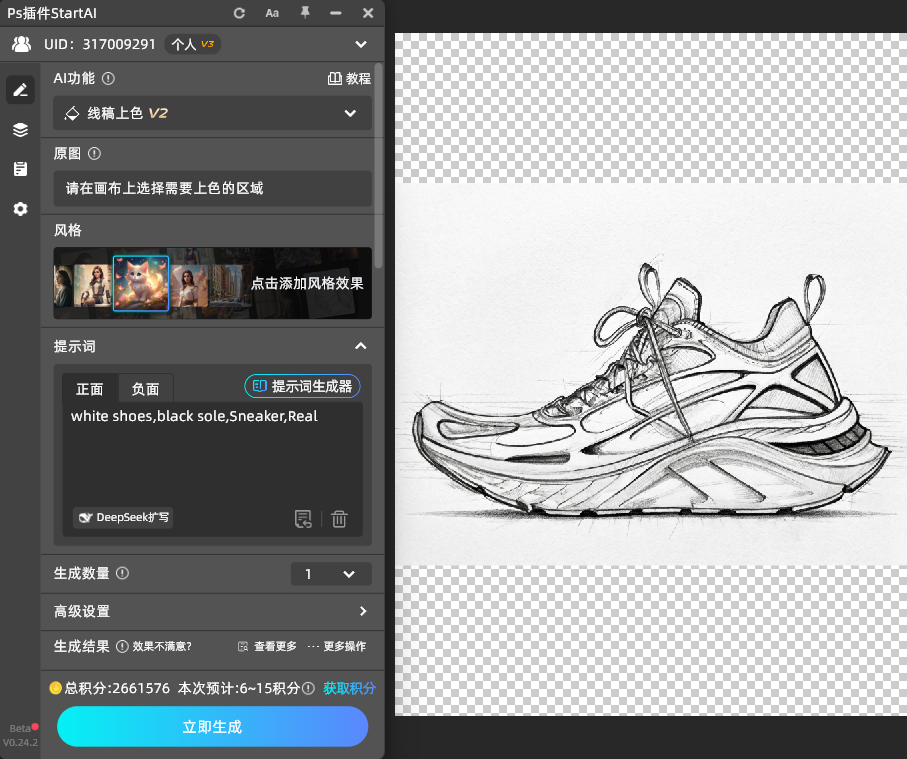Click the 立即生成 generate button
This screenshot has width=907, height=759.
point(212,727)
